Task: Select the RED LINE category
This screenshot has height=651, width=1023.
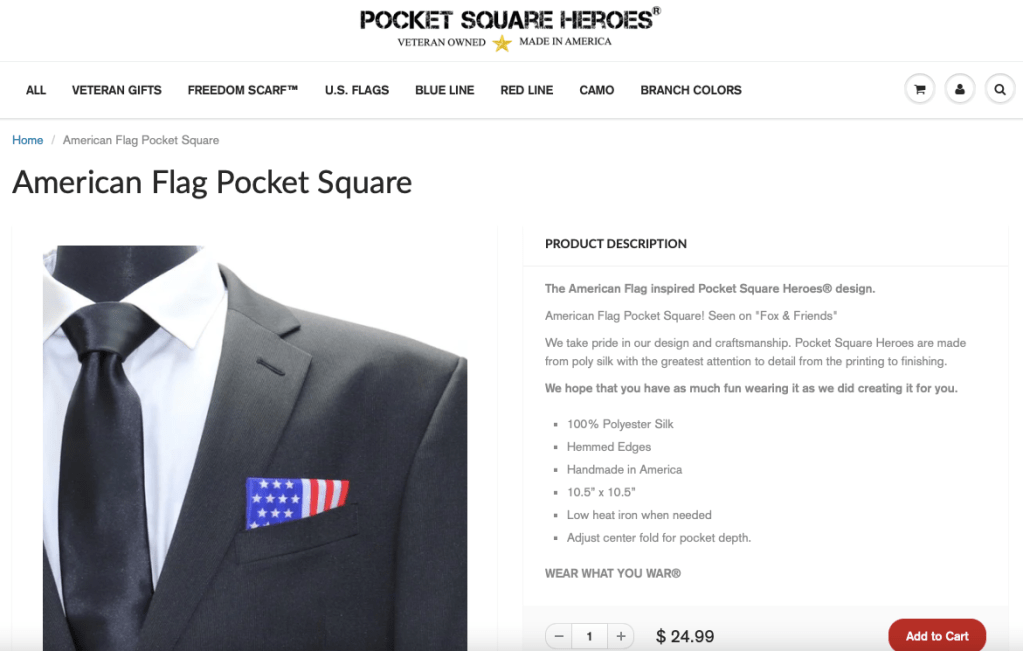Action: pos(527,90)
